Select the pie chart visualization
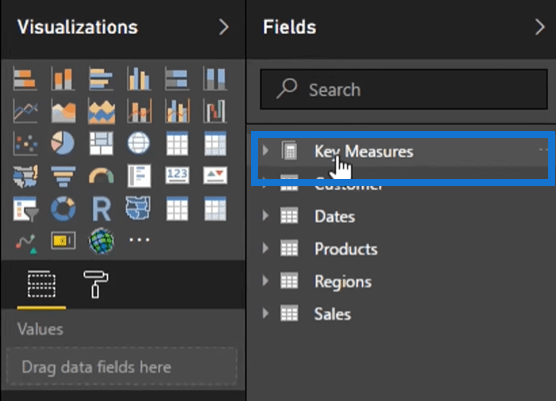This screenshot has width=556, height=401. point(63,143)
